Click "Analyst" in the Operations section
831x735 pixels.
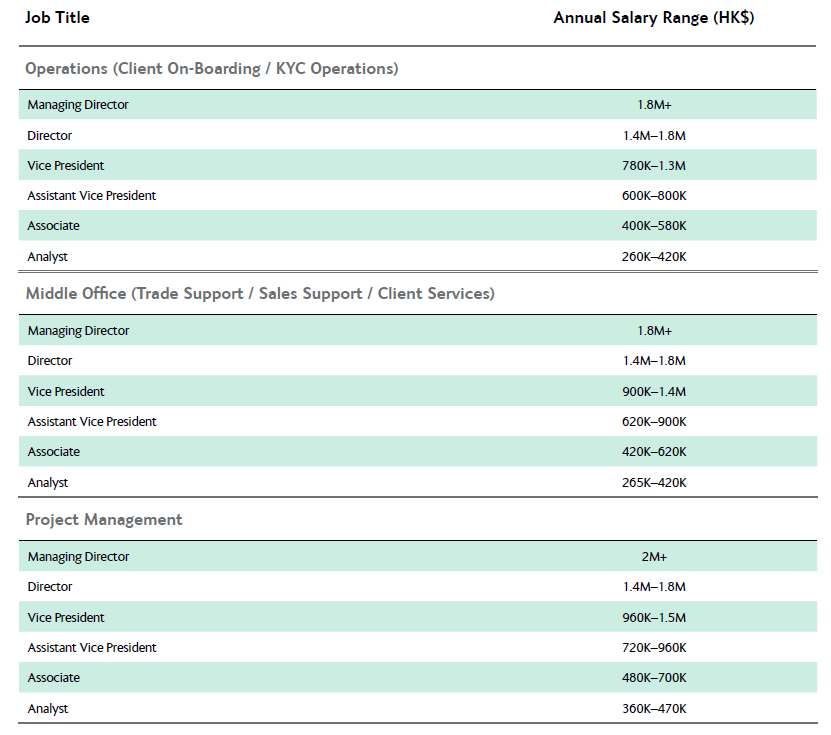point(48,257)
